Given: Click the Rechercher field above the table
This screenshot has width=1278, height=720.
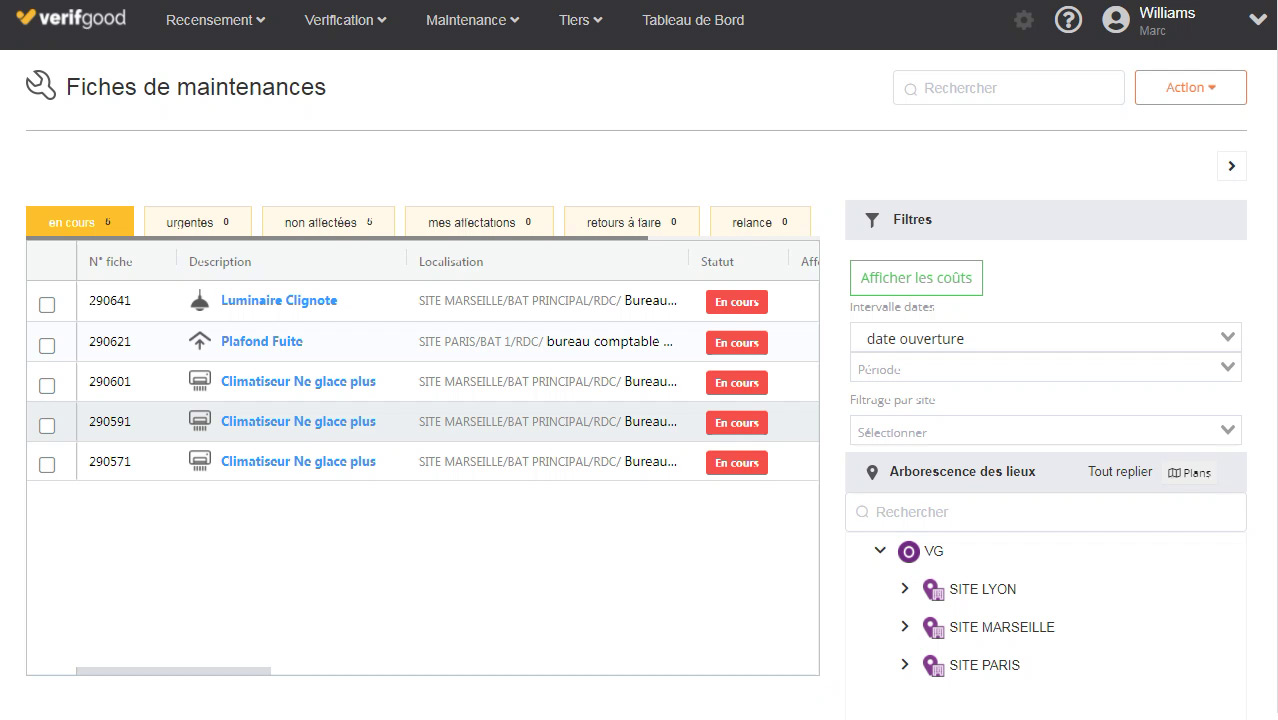Looking at the screenshot, I should [1008, 88].
